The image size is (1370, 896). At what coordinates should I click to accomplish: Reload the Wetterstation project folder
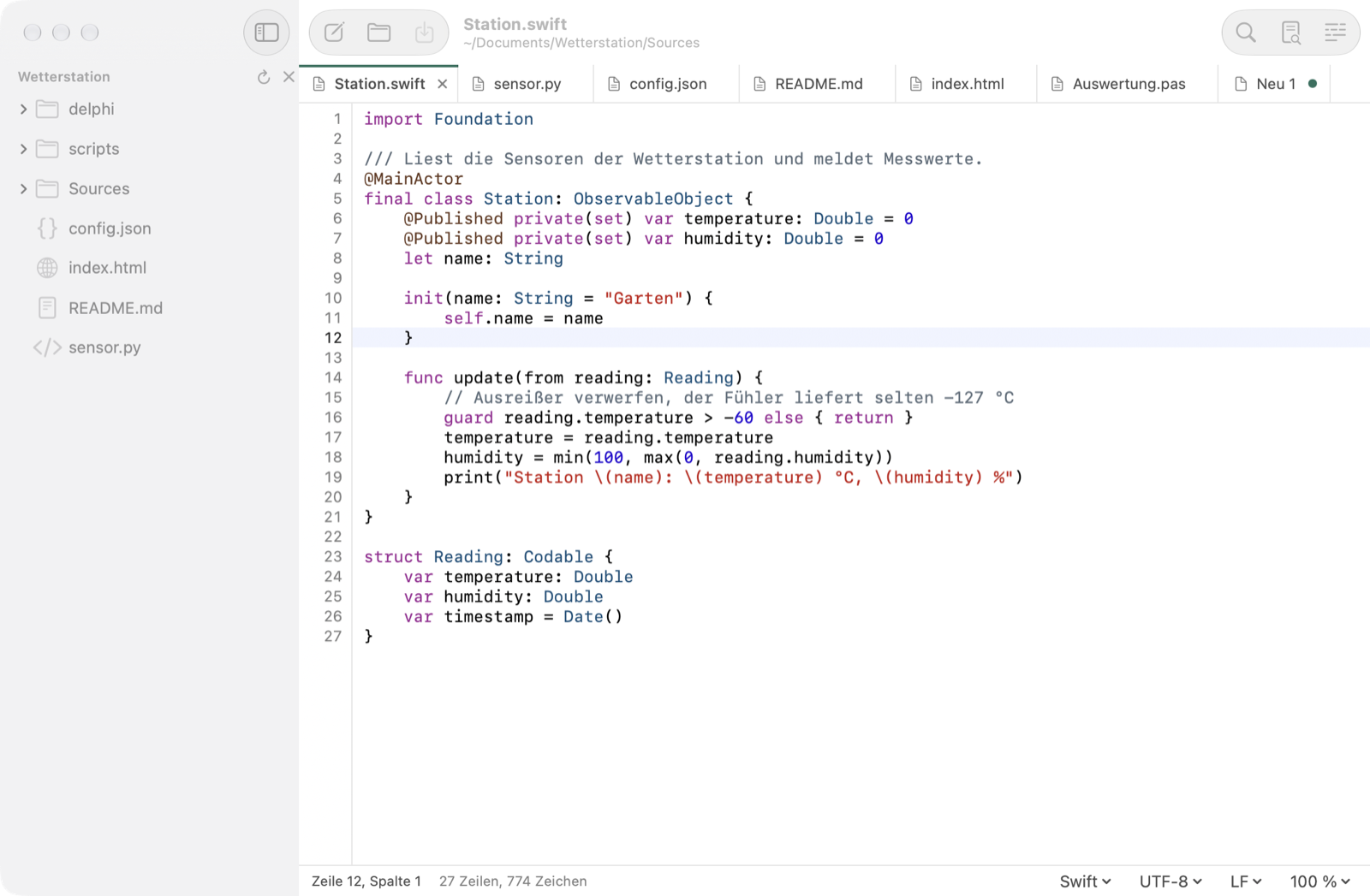point(264,77)
